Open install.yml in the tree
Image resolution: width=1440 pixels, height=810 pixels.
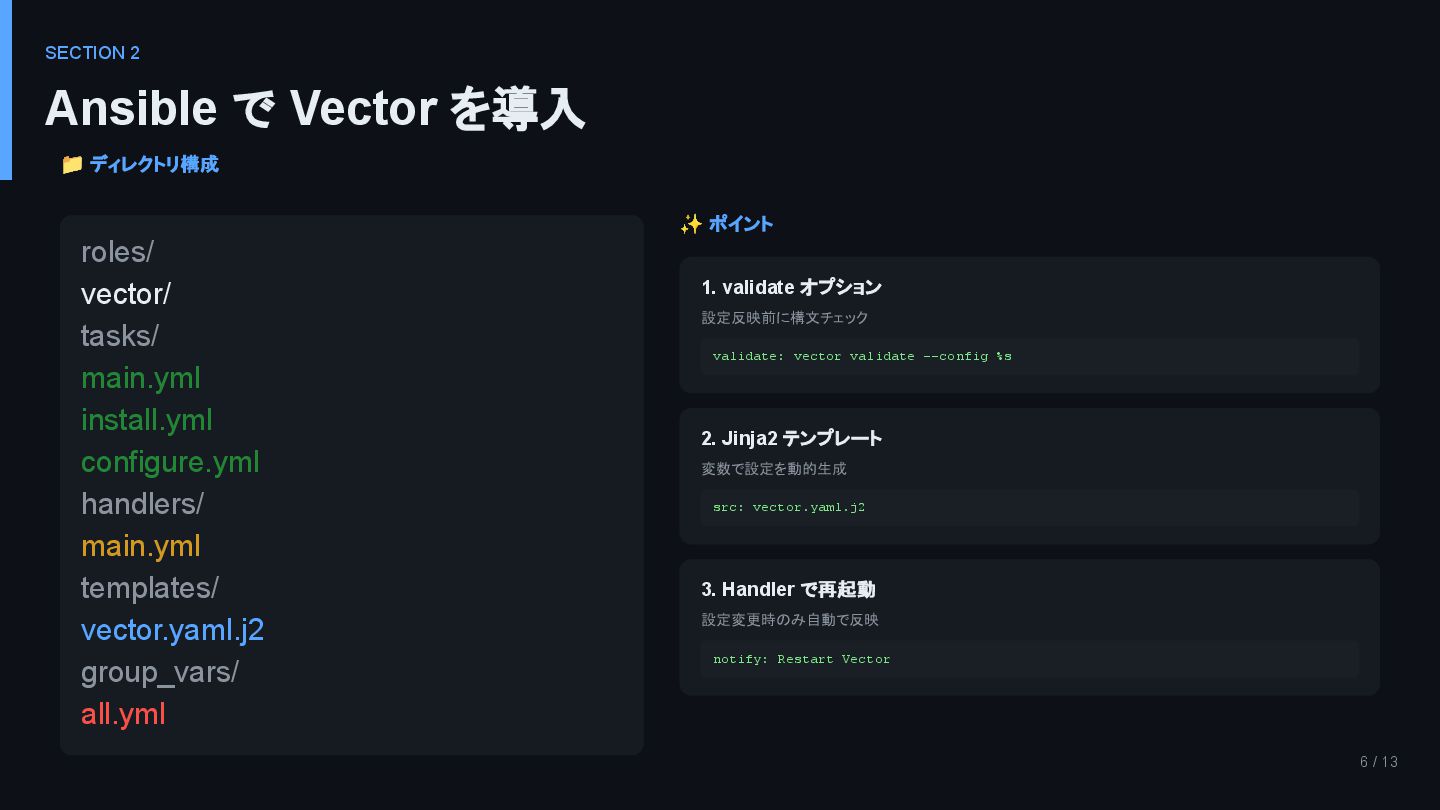(x=147, y=420)
